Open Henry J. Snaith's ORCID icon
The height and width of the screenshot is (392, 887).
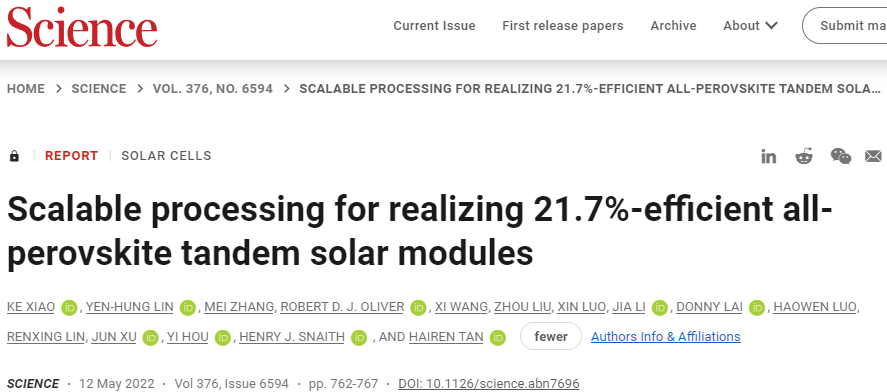tap(359, 338)
